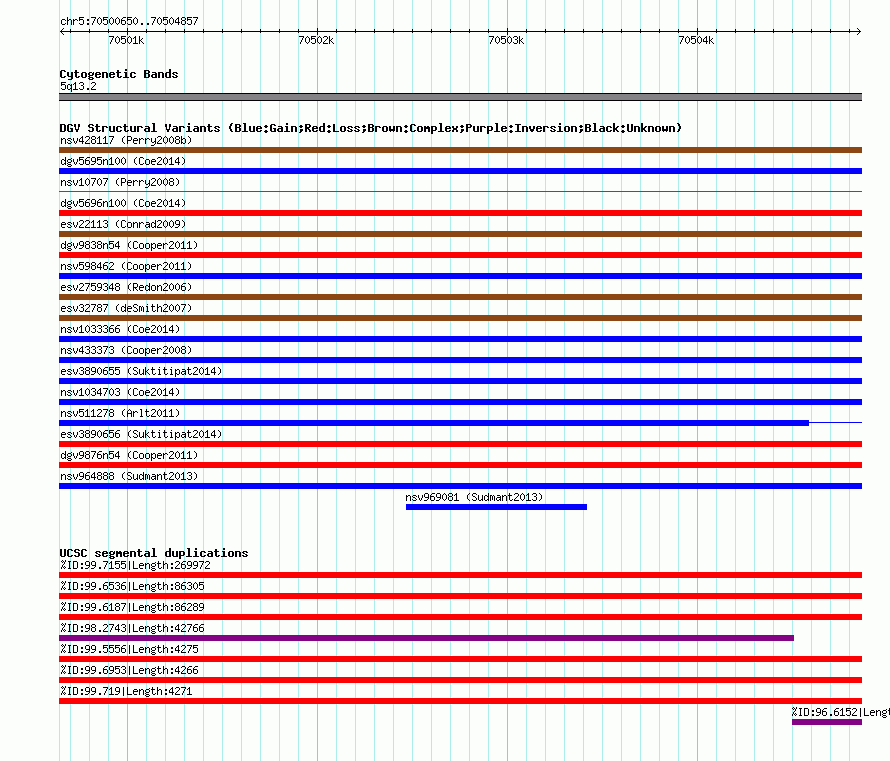Click the nsv428117 (Perry2008b) label

pyautogui.click(x=126, y=140)
